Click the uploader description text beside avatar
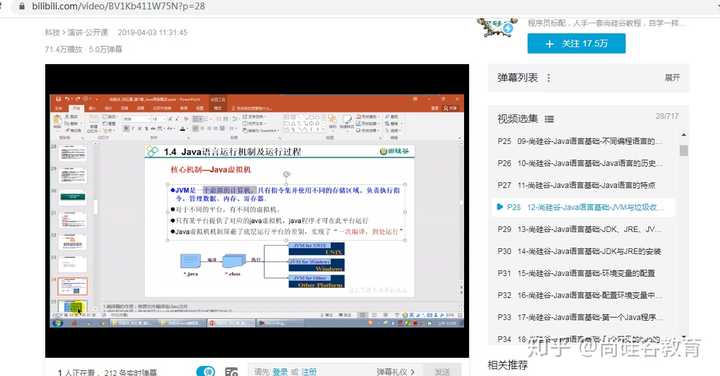The width and height of the screenshot is (720, 376). [606, 23]
